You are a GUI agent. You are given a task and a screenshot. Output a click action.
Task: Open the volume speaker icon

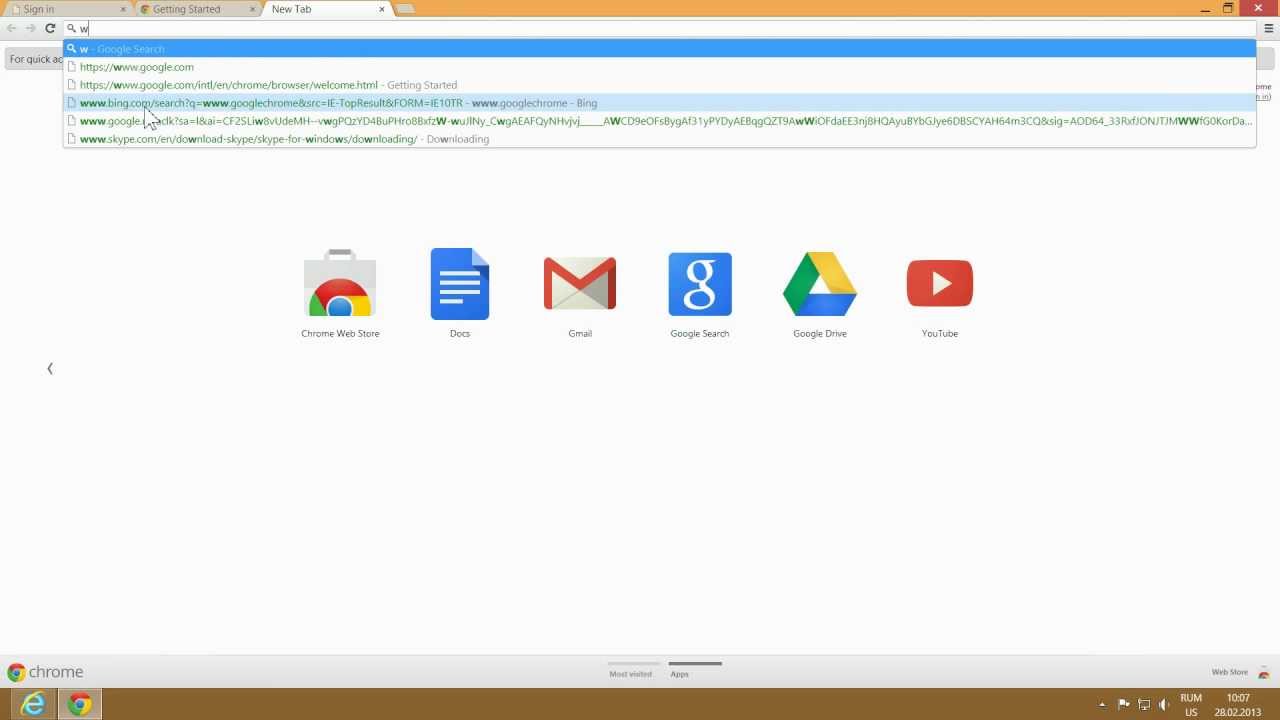1164,705
